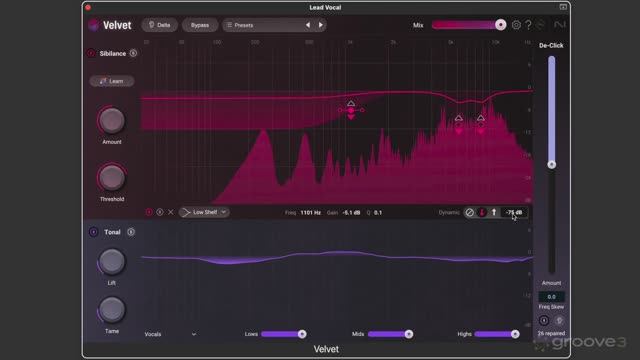Click the left sibilance band up triangle

[x=459, y=118]
